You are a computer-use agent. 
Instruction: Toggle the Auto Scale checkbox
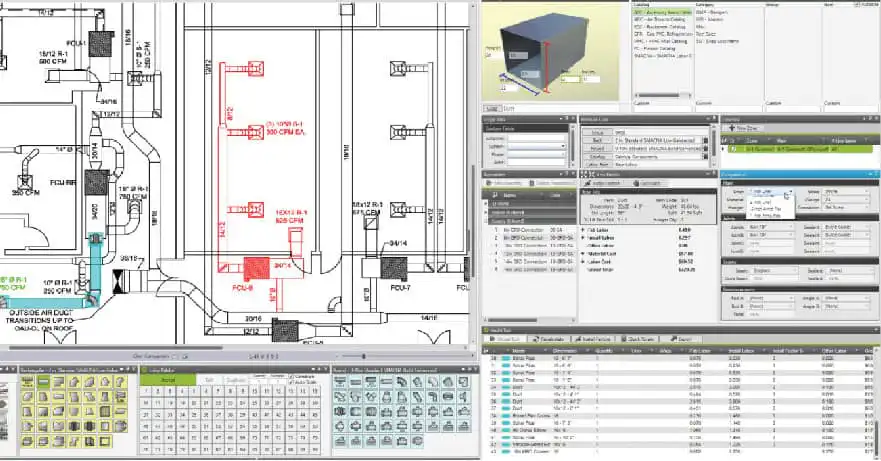click(292, 382)
